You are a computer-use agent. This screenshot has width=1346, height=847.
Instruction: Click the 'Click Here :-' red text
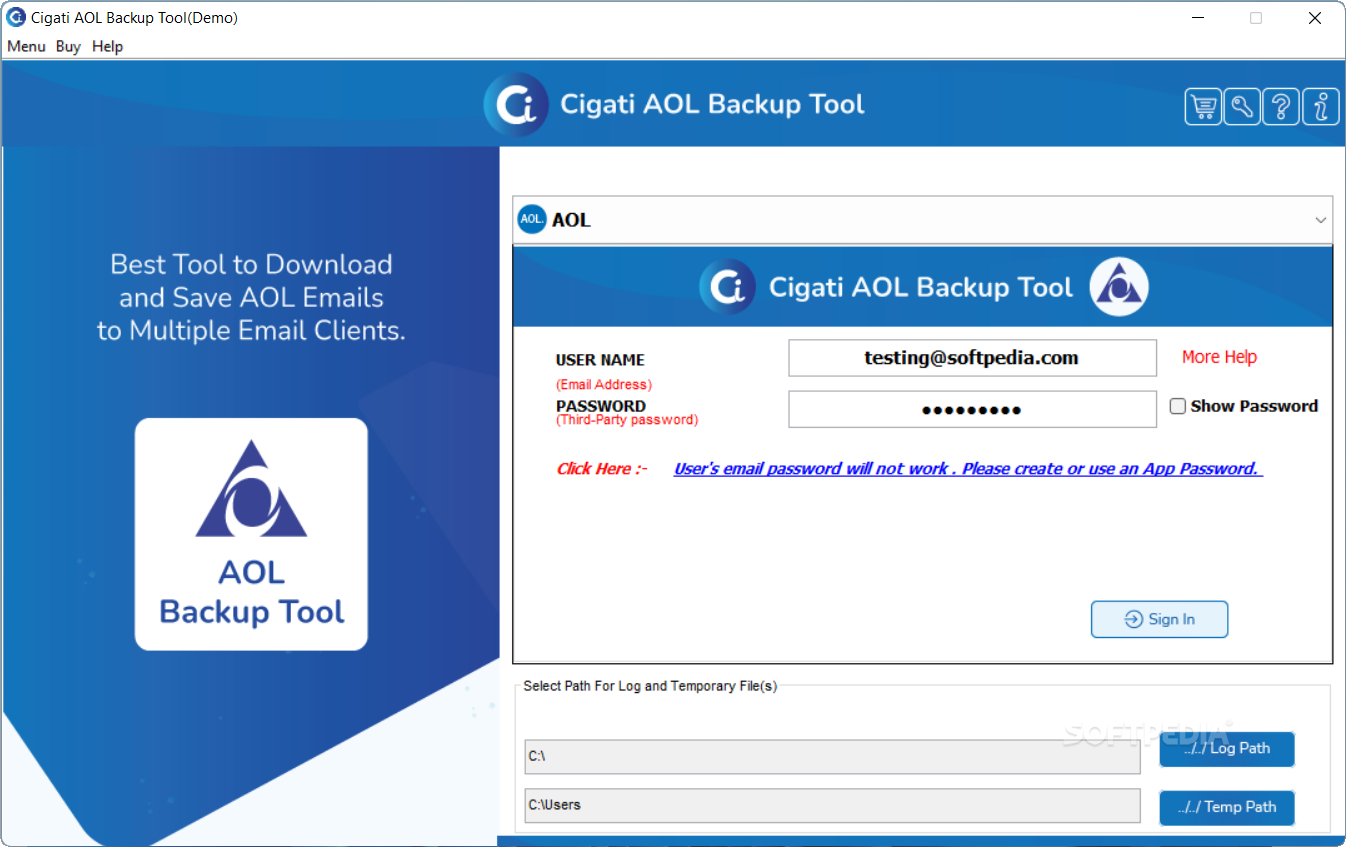602,469
